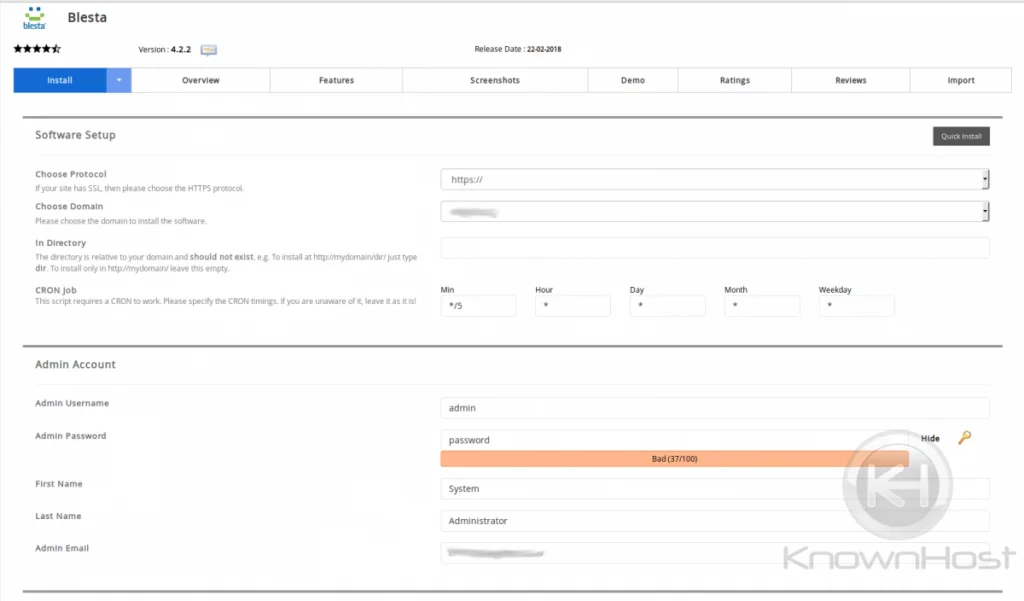The width and height of the screenshot is (1024, 601).
Task: Click the Software Setup heading
Action: coord(75,135)
